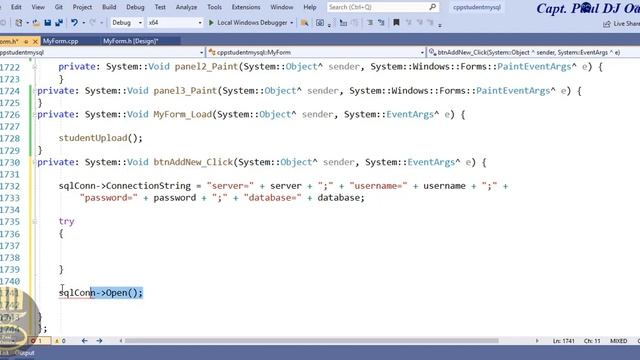Viewport: 640px width, 360px height.
Task: Open the Test menu
Action: [160, 7]
